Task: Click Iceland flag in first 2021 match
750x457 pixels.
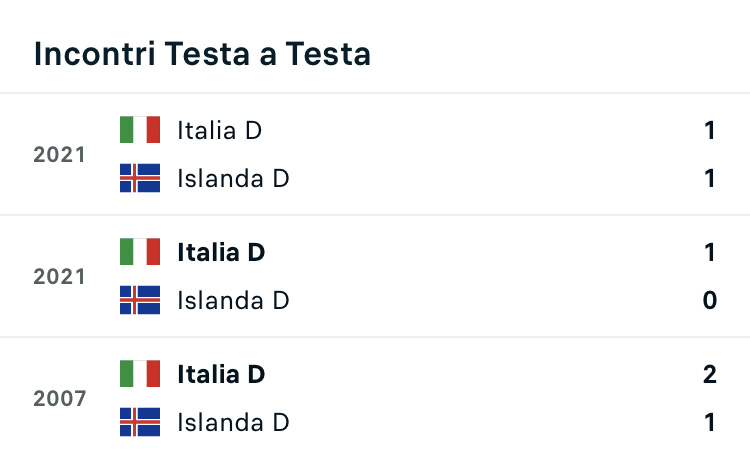Action: coord(140,178)
